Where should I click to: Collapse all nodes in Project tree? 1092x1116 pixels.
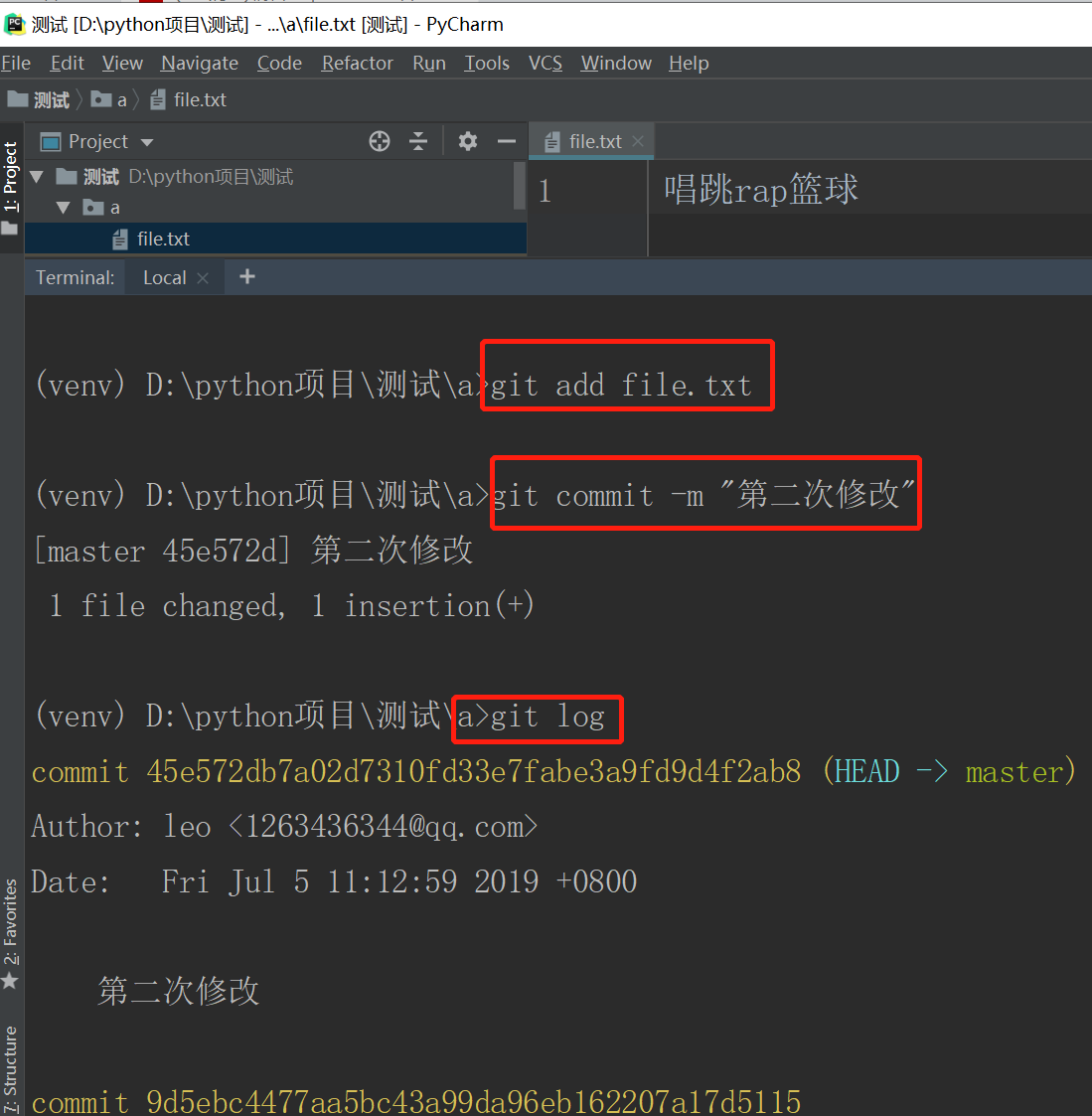coord(418,141)
